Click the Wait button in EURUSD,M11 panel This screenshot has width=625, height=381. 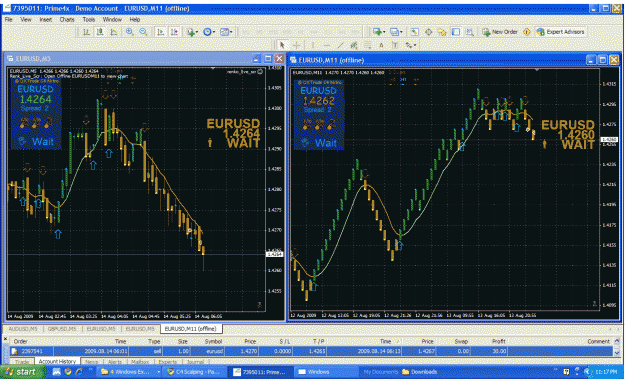319,143
